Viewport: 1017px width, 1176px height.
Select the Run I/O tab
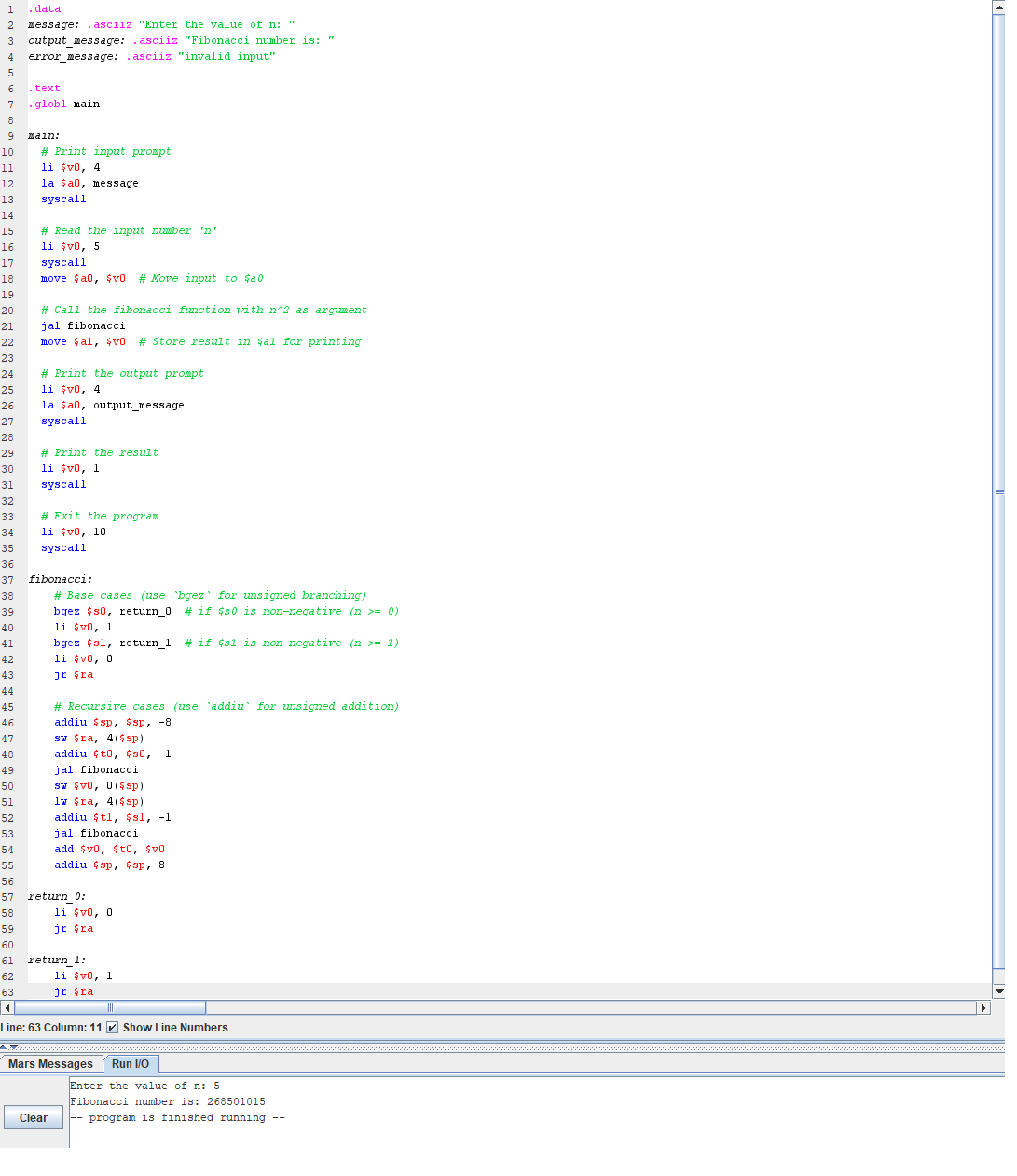(x=131, y=1063)
